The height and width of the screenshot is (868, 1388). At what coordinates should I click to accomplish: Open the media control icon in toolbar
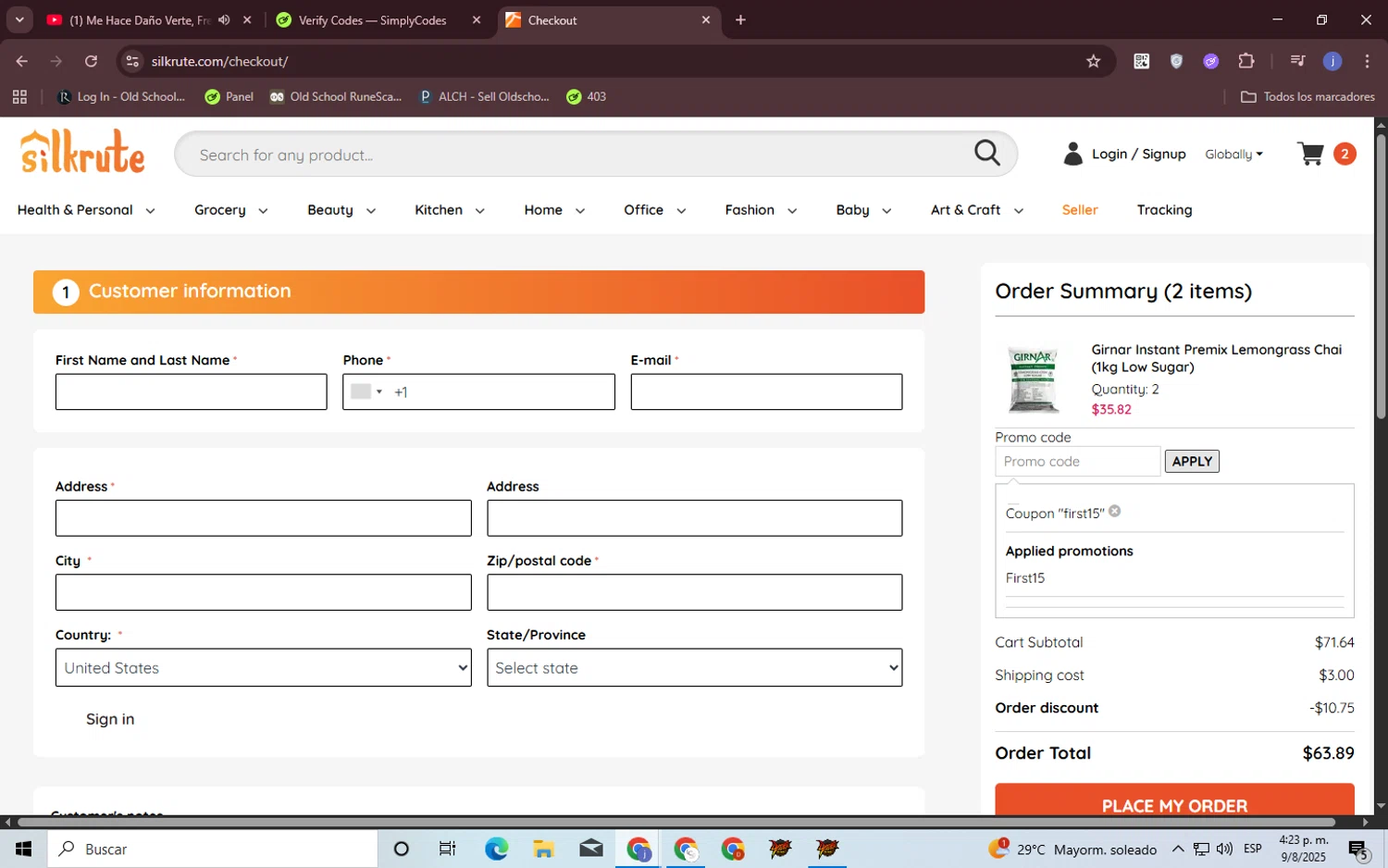tap(1297, 61)
